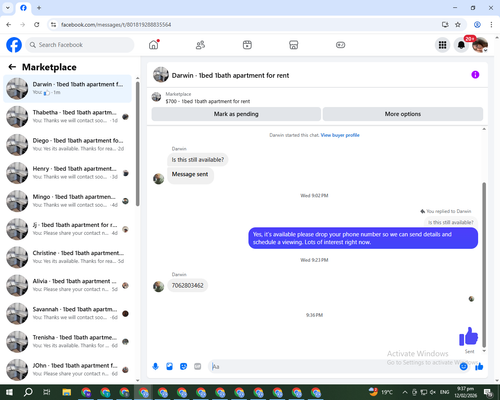Open Windows taskbar search
Viewport: 500px width, 400px height.
click(x=28, y=392)
